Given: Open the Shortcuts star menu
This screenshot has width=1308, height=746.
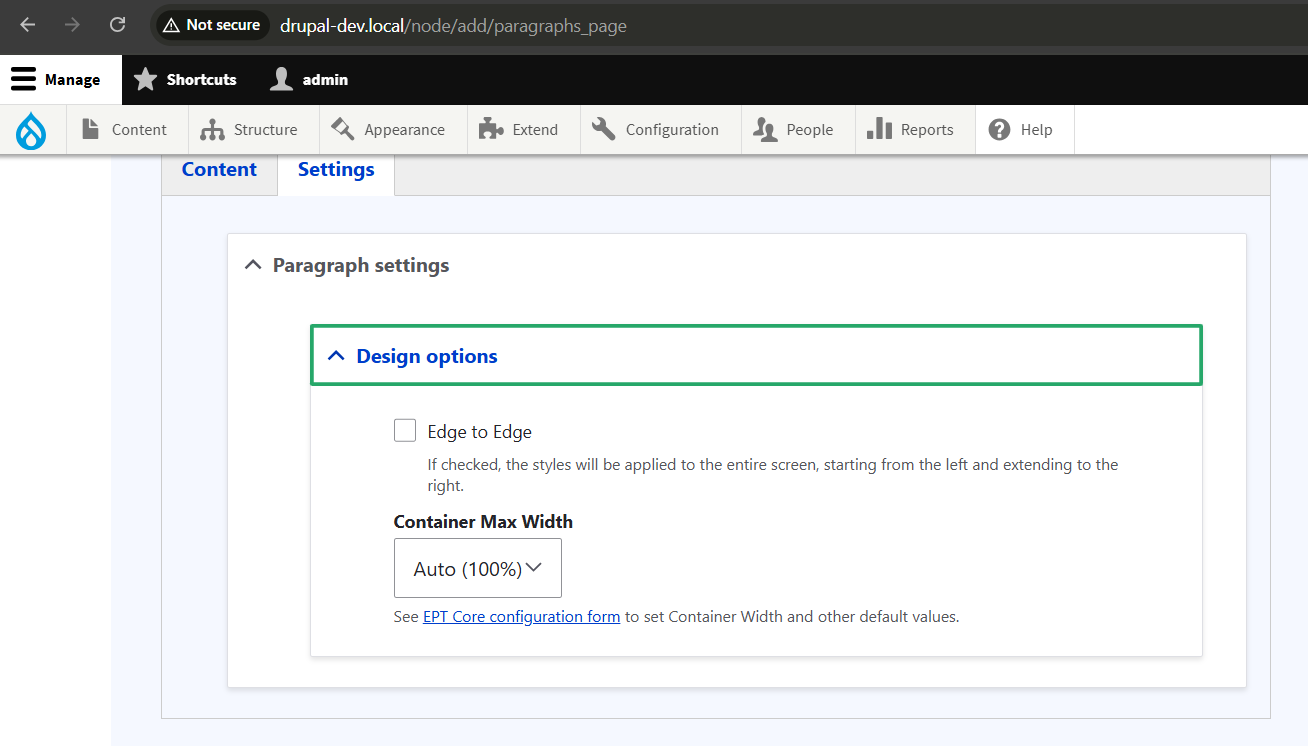Looking at the screenshot, I should 185,80.
